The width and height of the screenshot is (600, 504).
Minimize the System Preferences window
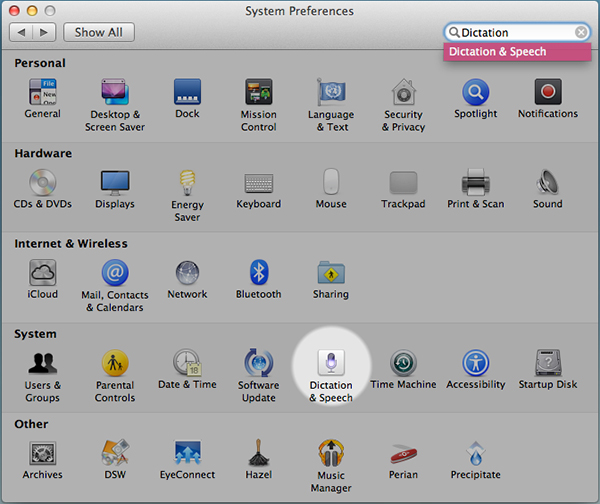click(x=32, y=11)
